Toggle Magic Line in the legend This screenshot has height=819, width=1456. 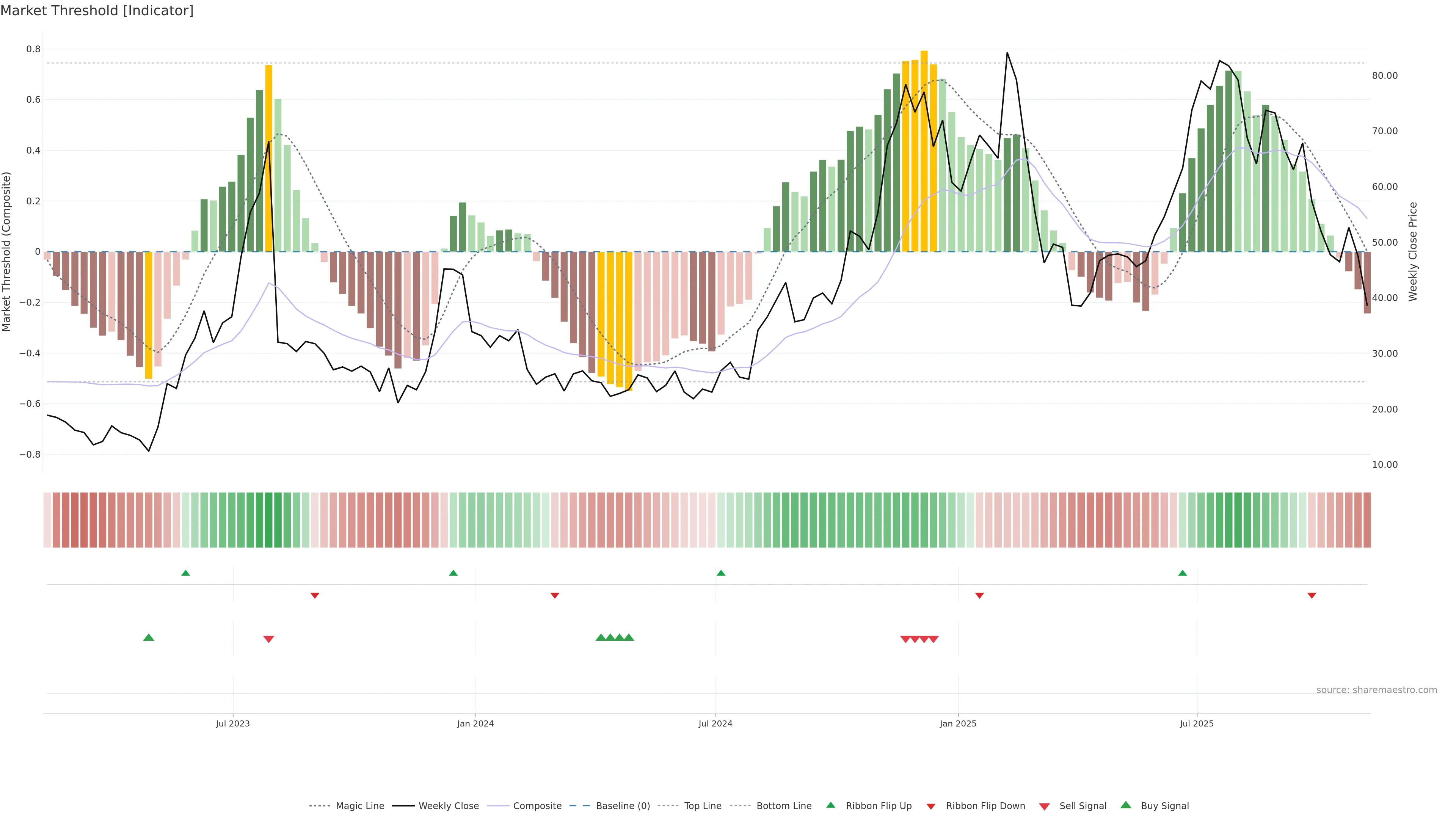pos(359,806)
